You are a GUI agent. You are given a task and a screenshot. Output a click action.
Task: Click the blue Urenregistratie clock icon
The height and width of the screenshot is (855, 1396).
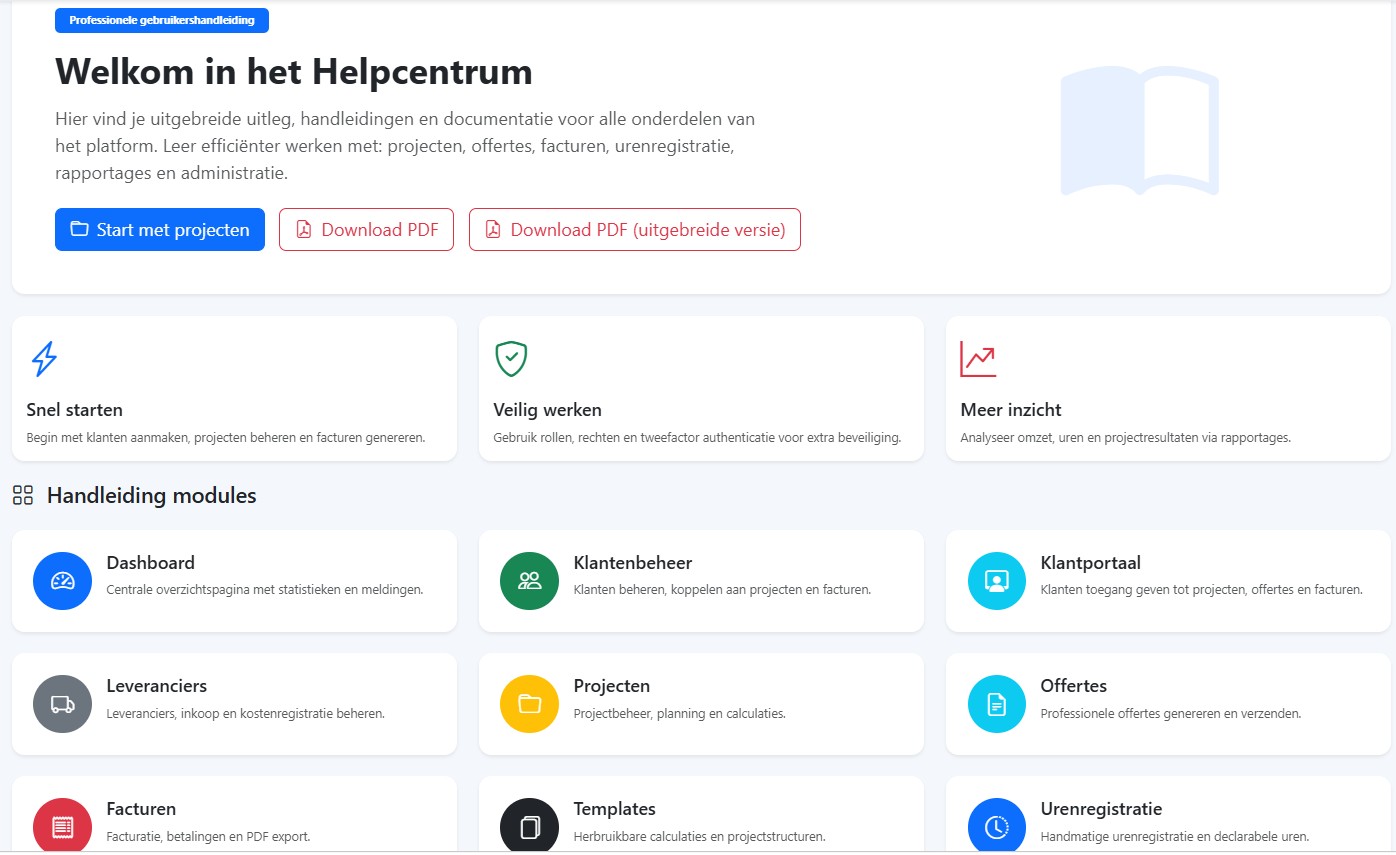pyautogui.click(x=996, y=826)
